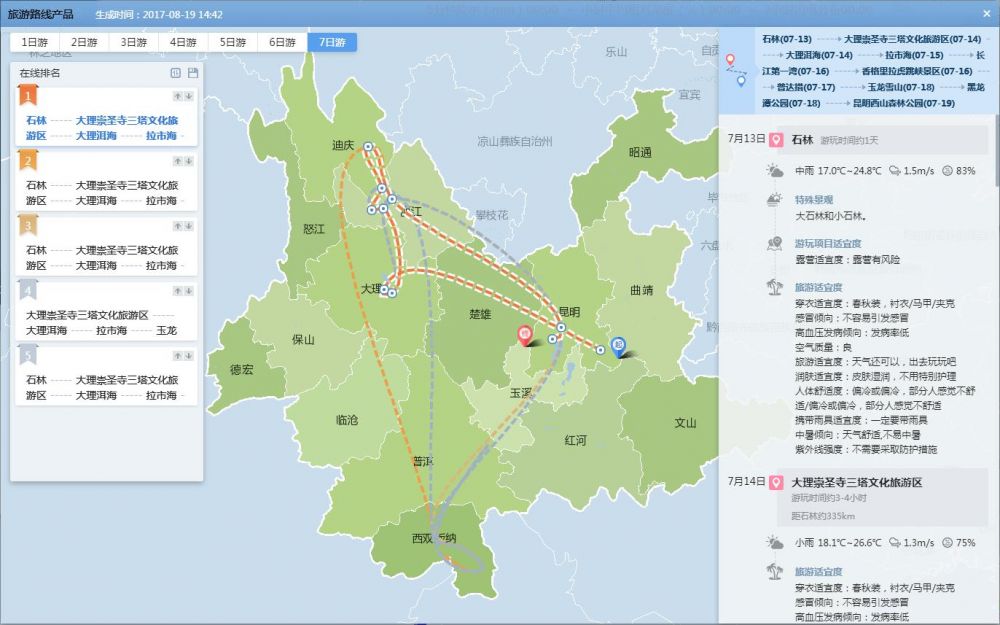Image resolution: width=1000 pixels, height=625 pixels.
Task: Click the rank 2 ribbon badge
Action: tap(29, 161)
